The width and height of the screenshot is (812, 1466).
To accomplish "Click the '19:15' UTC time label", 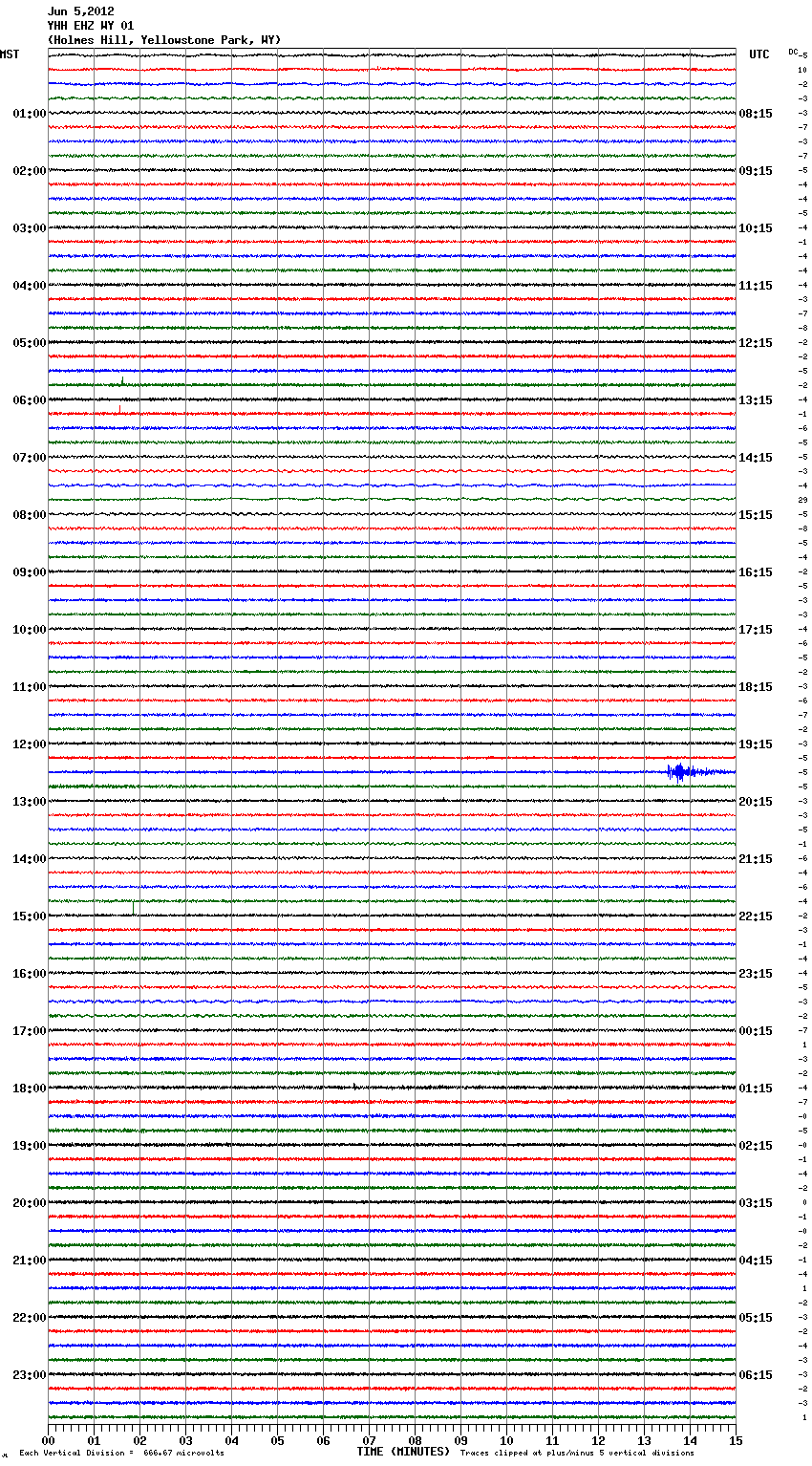I will coord(756,744).
